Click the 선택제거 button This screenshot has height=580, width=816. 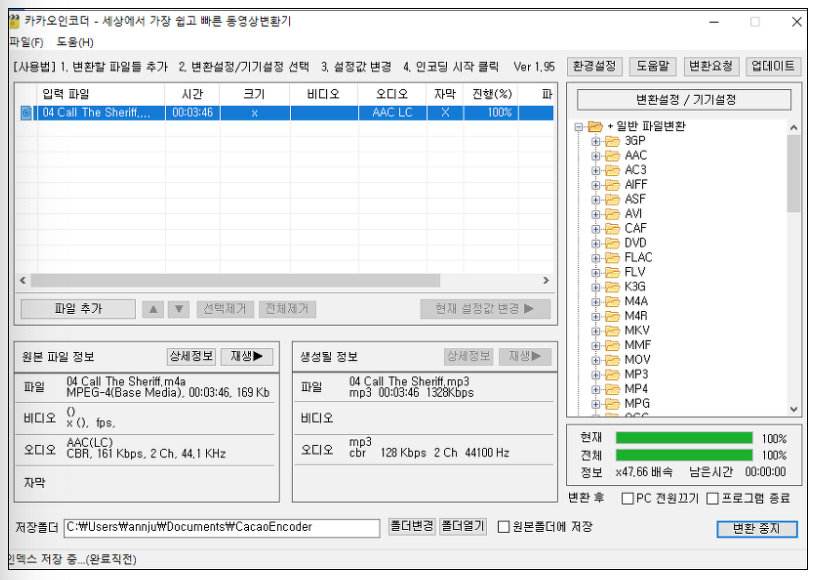pos(225,309)
